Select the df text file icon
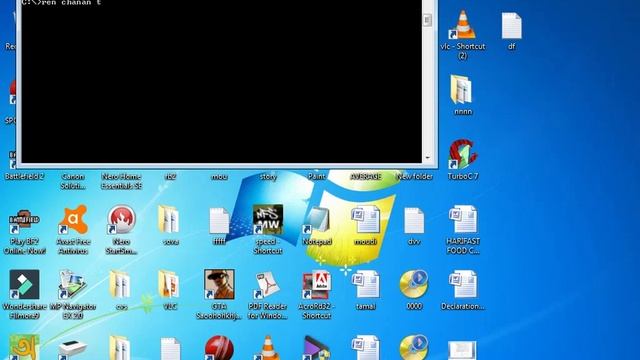The width and height of the screenshot is (640, 360). (511, 26)
